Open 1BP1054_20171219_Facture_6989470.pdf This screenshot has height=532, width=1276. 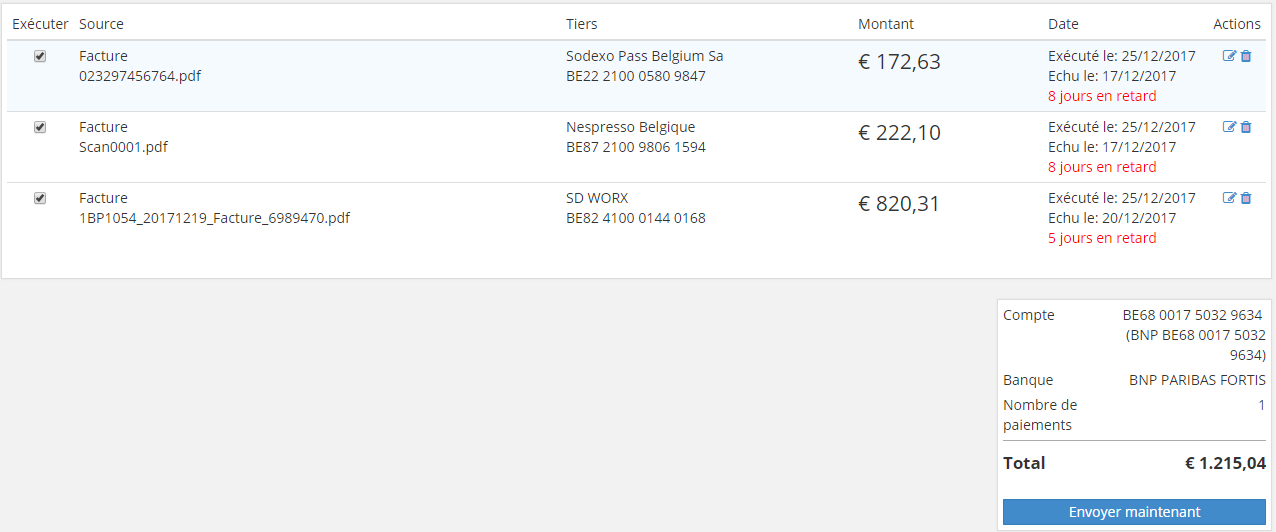pyautogui.click(x=214, y=218)
